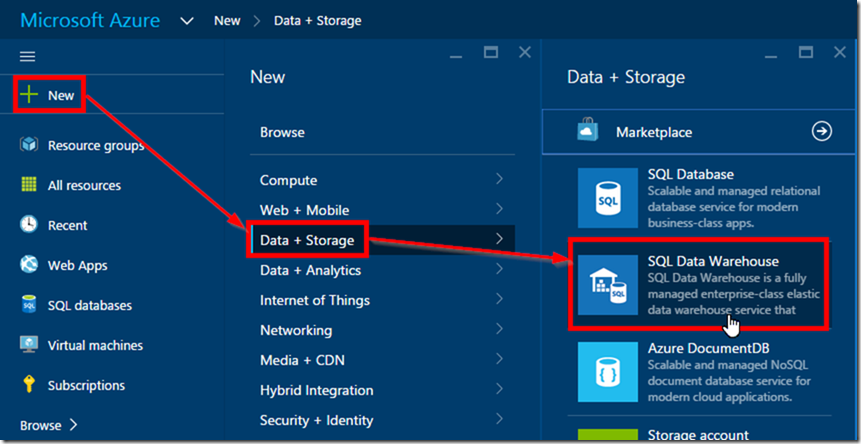Expand the Security + Identity chevron
This screenshot has width=861, height=444.
tap(499, 419)
